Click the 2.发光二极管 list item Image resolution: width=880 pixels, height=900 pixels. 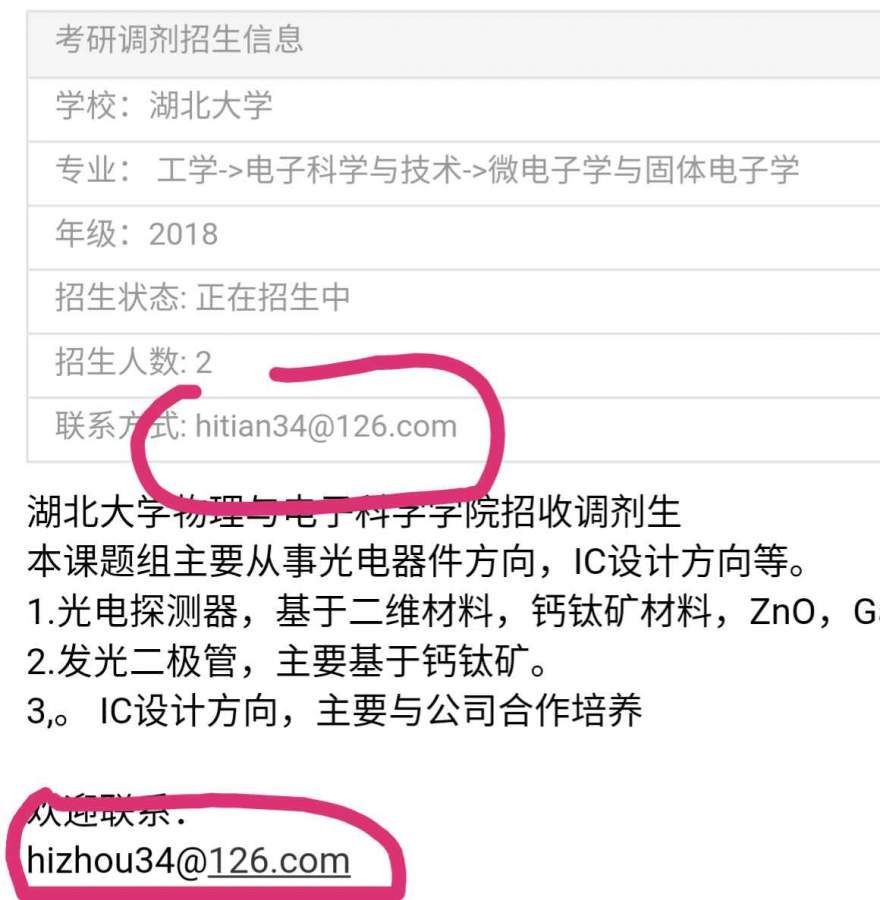pyautogui.click(x=286, y=661)
